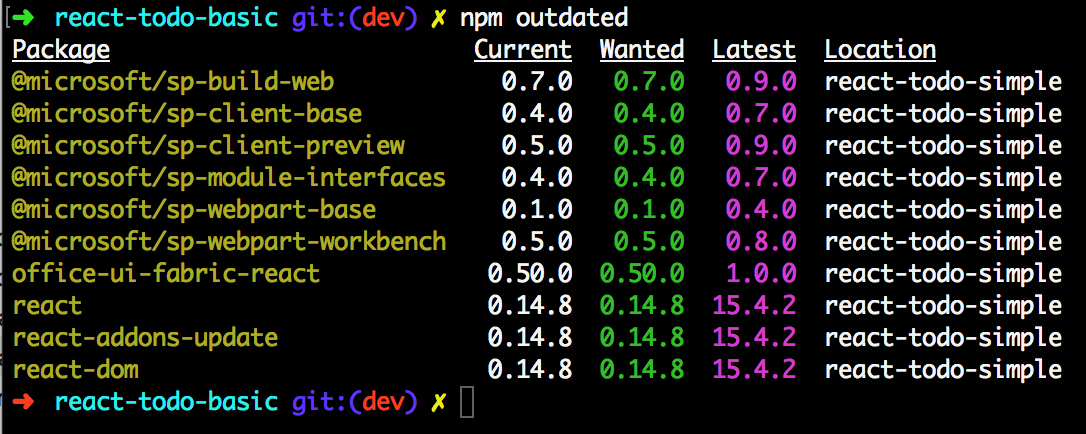Select latest version 0.9.0 of sp-build-web
The width and height of the screenshot is (1086, 434).
(760, 82)
